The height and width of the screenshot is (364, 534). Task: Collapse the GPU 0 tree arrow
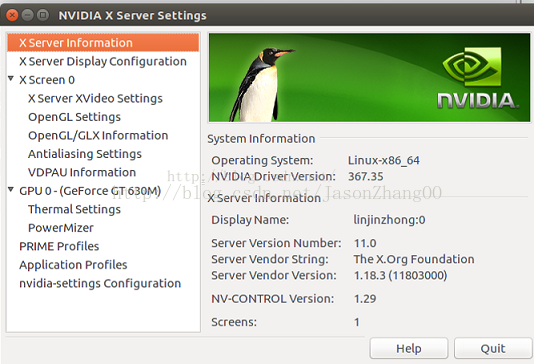tap(11, 189)
